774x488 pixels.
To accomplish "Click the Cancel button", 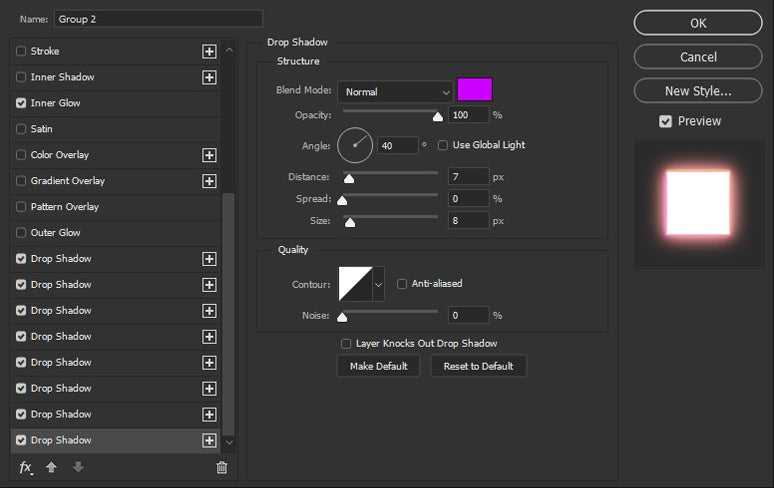I will 698,57.
